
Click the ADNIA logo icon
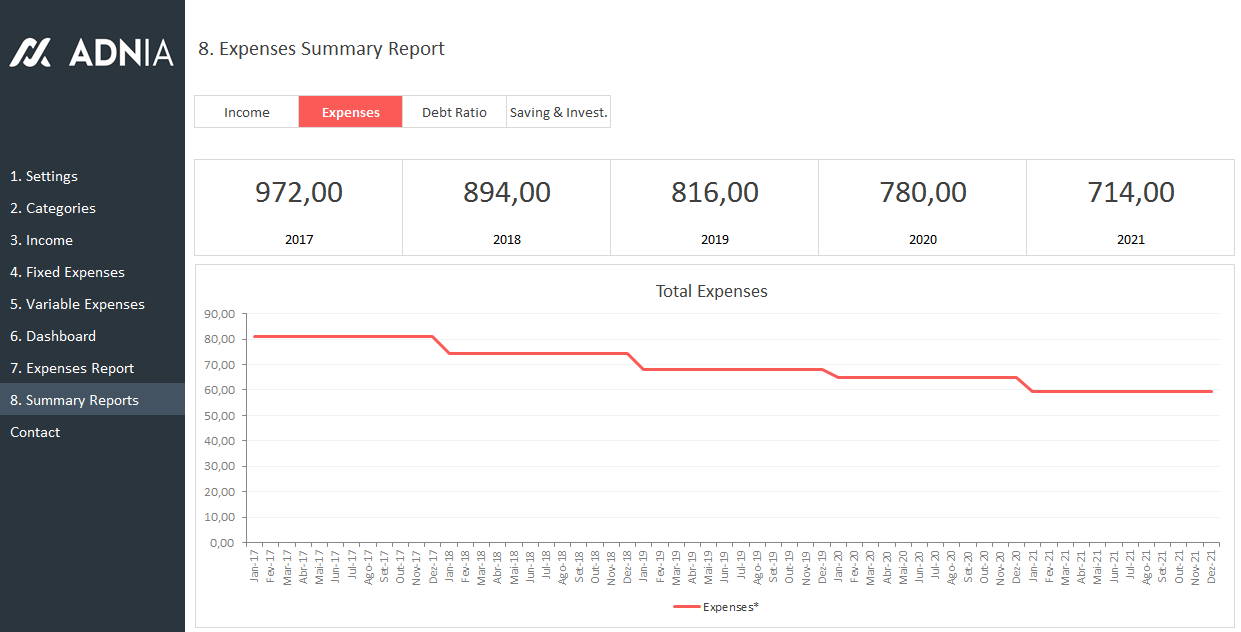pyautogui.click(x=31, y=52)
